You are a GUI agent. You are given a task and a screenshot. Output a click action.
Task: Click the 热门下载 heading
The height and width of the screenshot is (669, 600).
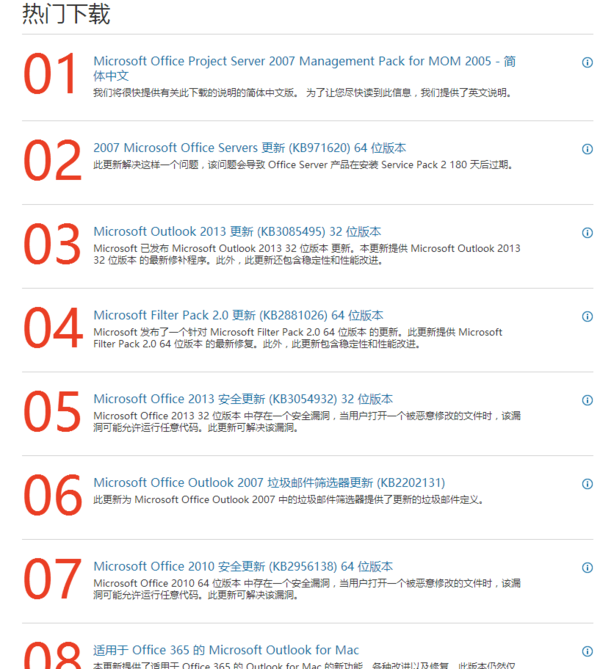click(66, 14)
